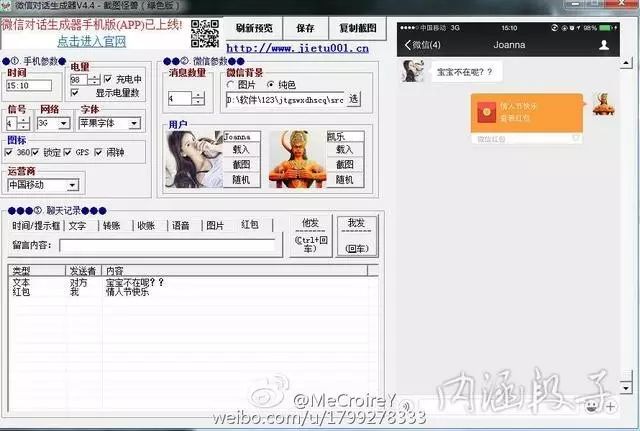Adjust the 消息数量 message count stepper
The image size is (640, 431).
click(198, 98)
